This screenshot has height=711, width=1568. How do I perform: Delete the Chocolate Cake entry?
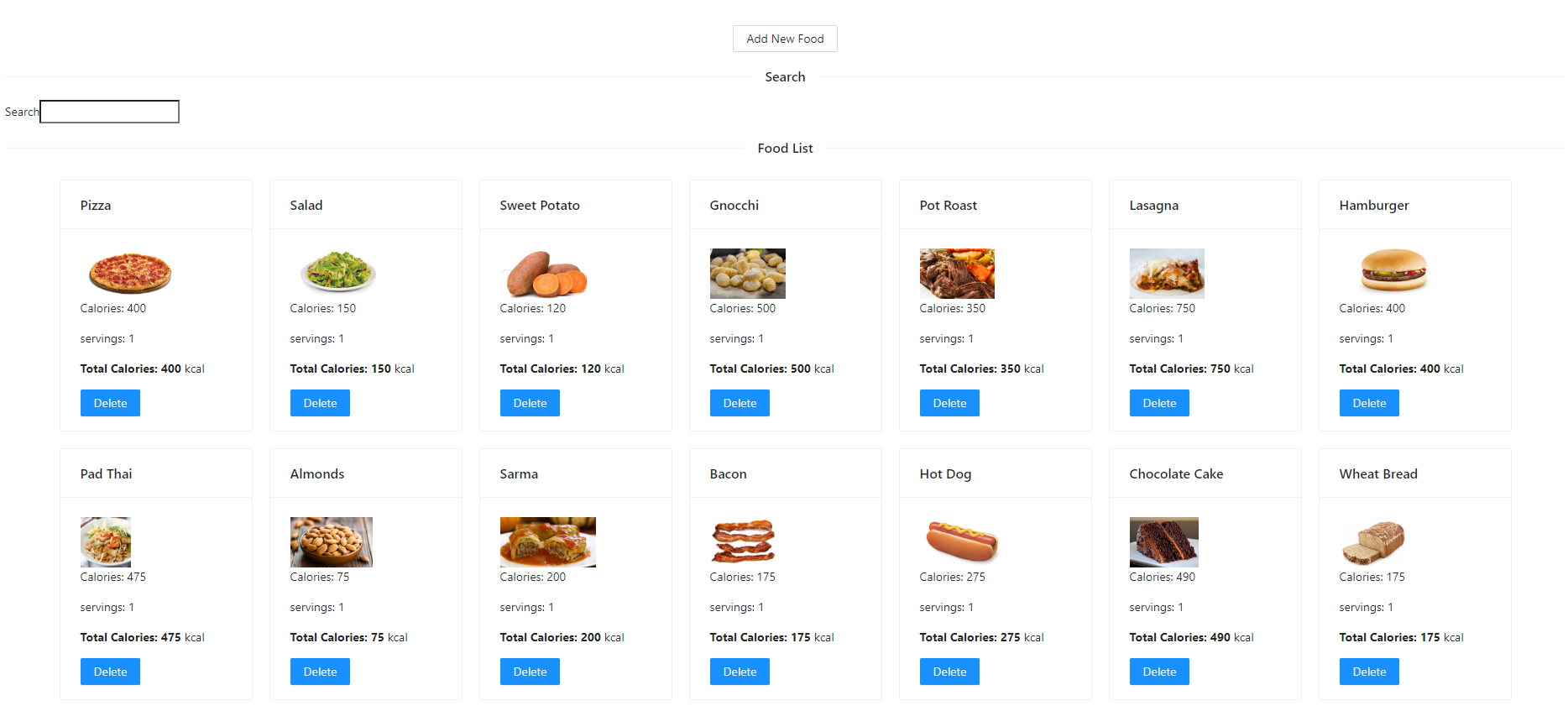pos(1159,671)
